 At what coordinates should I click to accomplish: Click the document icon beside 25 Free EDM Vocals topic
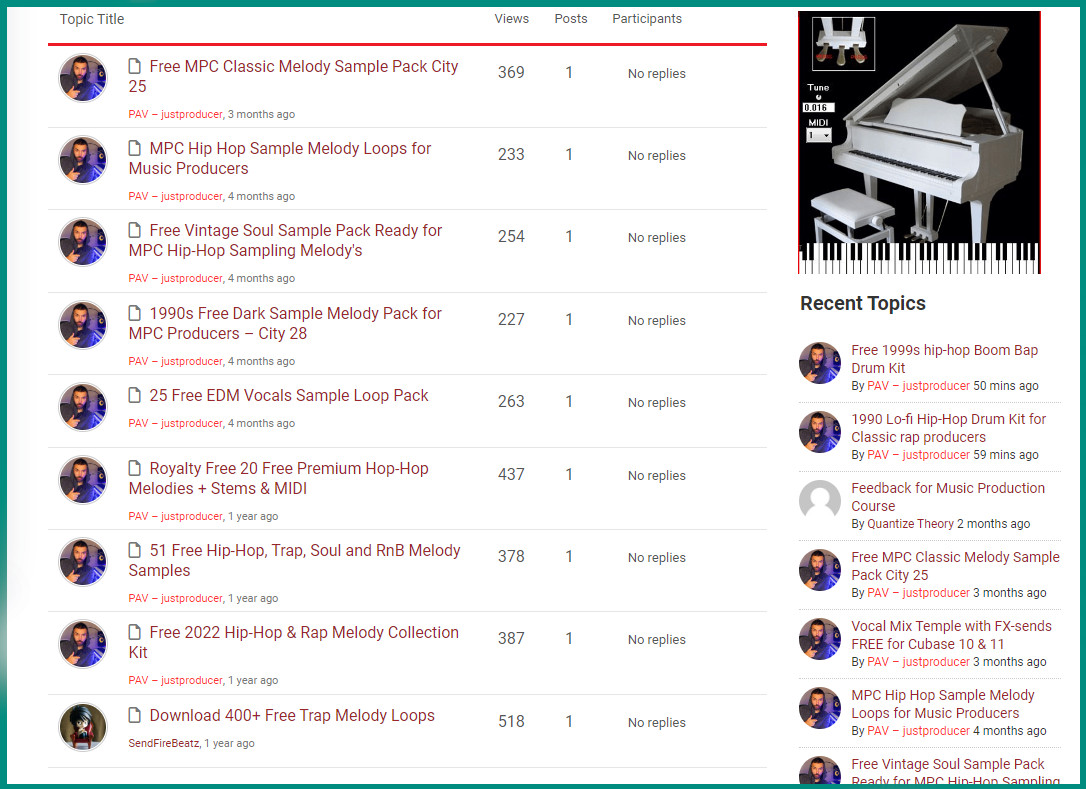pos(135,396)
